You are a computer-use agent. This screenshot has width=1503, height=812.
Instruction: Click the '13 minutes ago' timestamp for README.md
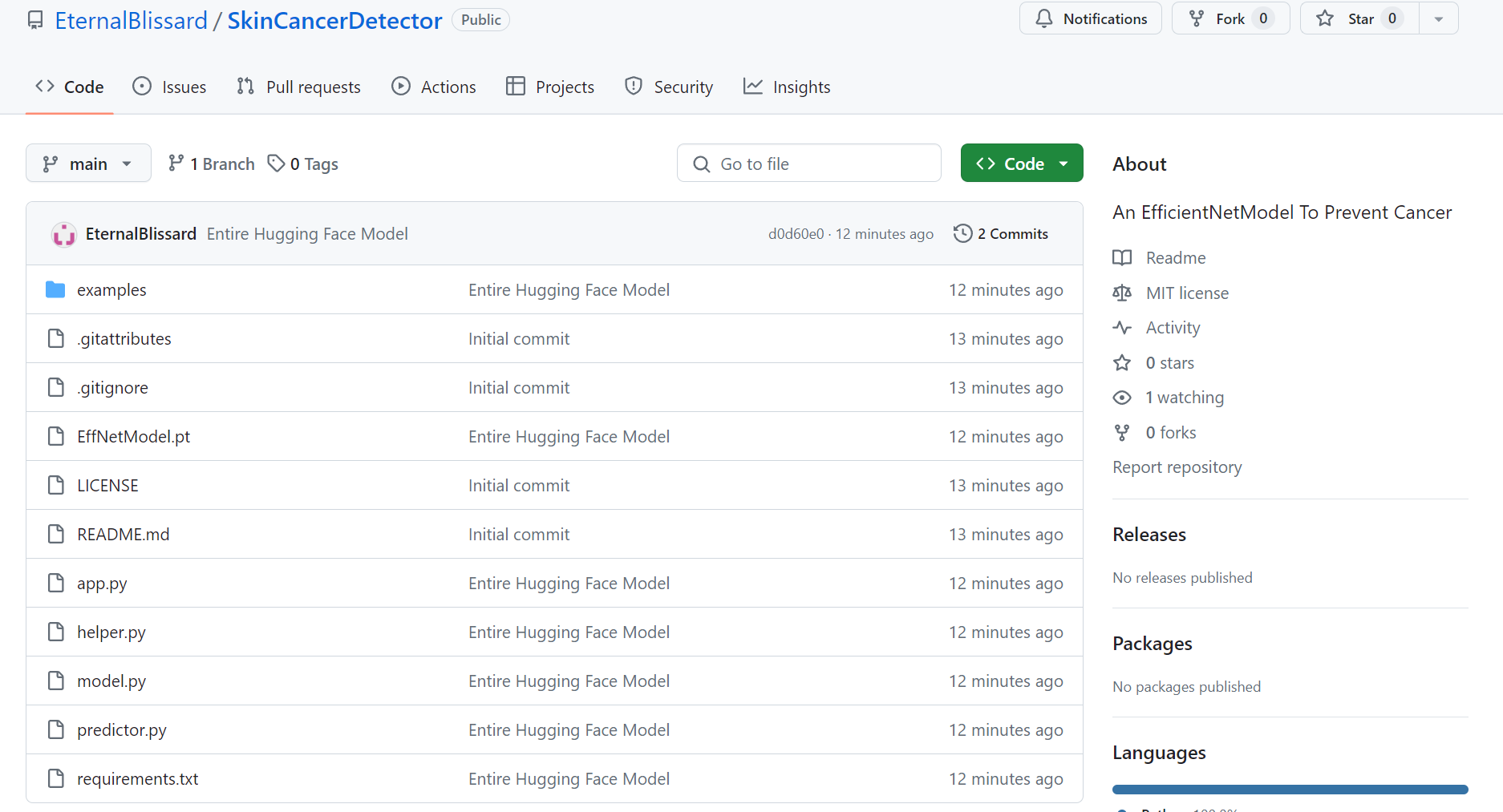click(x=1006, y=534)
